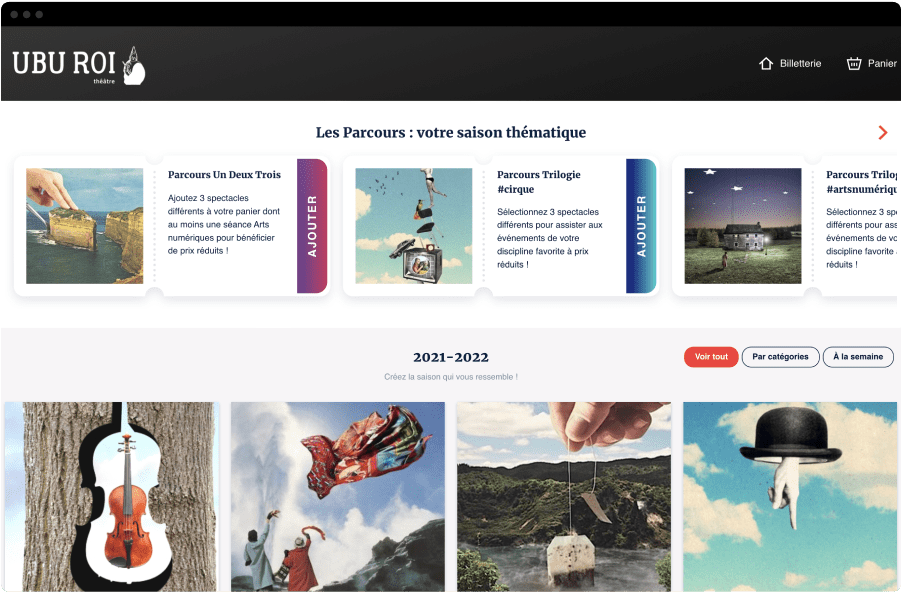Add Parcours Trilogie #cirque with blue AJOUTER

(641, 226)
